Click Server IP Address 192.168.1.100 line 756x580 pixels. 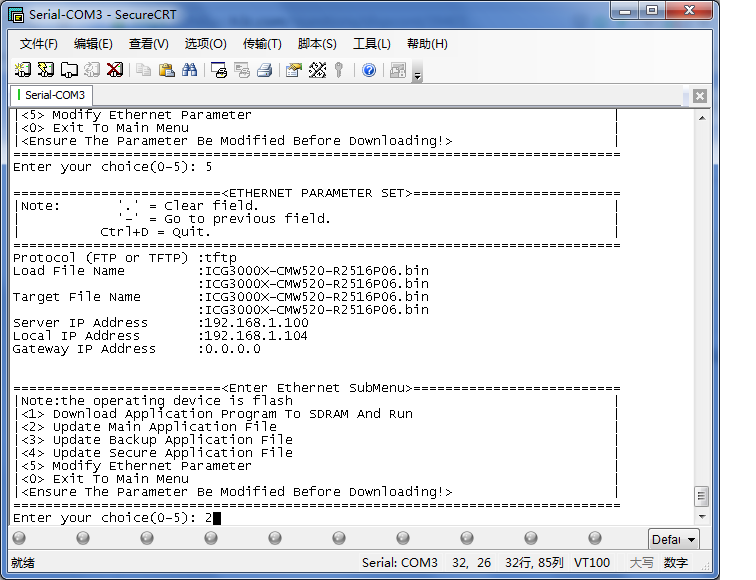click(161, 323)
